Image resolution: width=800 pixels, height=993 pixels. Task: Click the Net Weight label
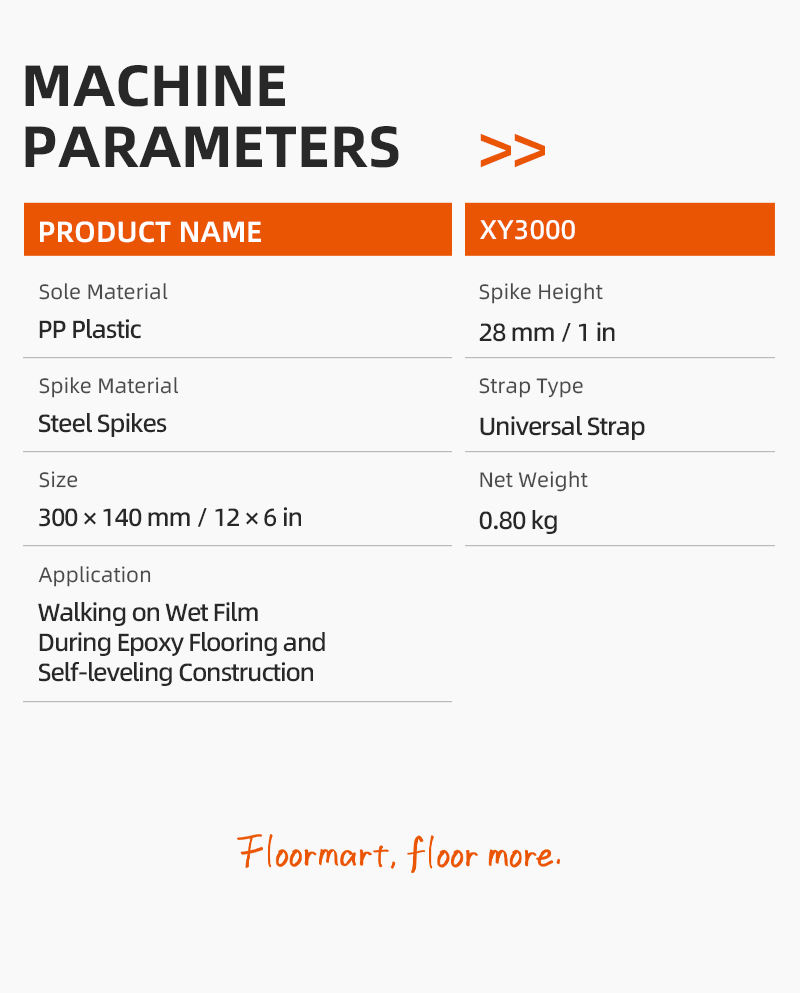pyautogui.click(x=533, y=480)
